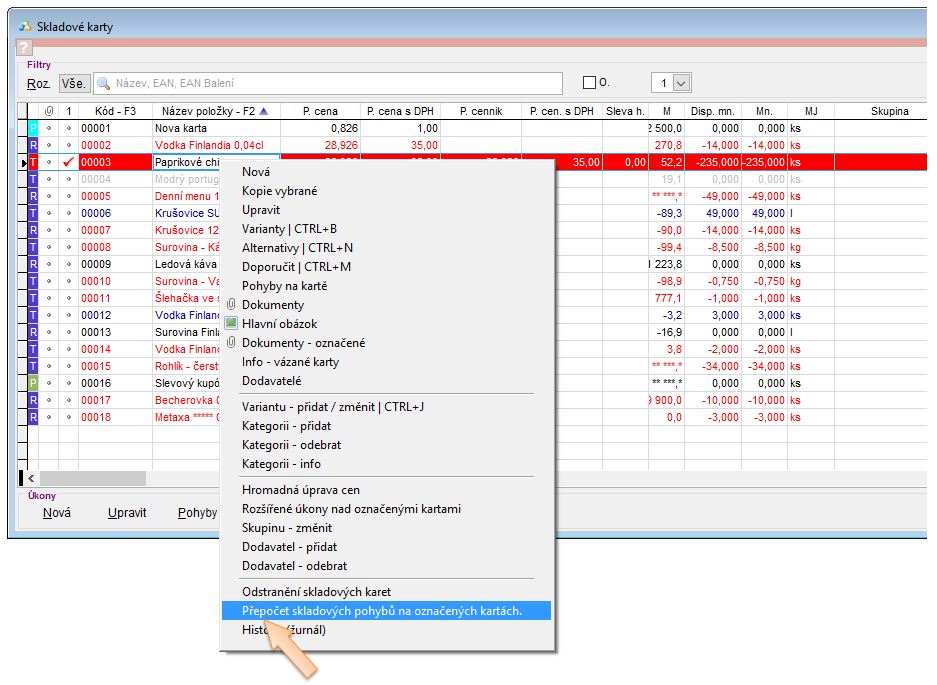
Task: Toggle red checkmark on row 00003
Action: point(68,162)
